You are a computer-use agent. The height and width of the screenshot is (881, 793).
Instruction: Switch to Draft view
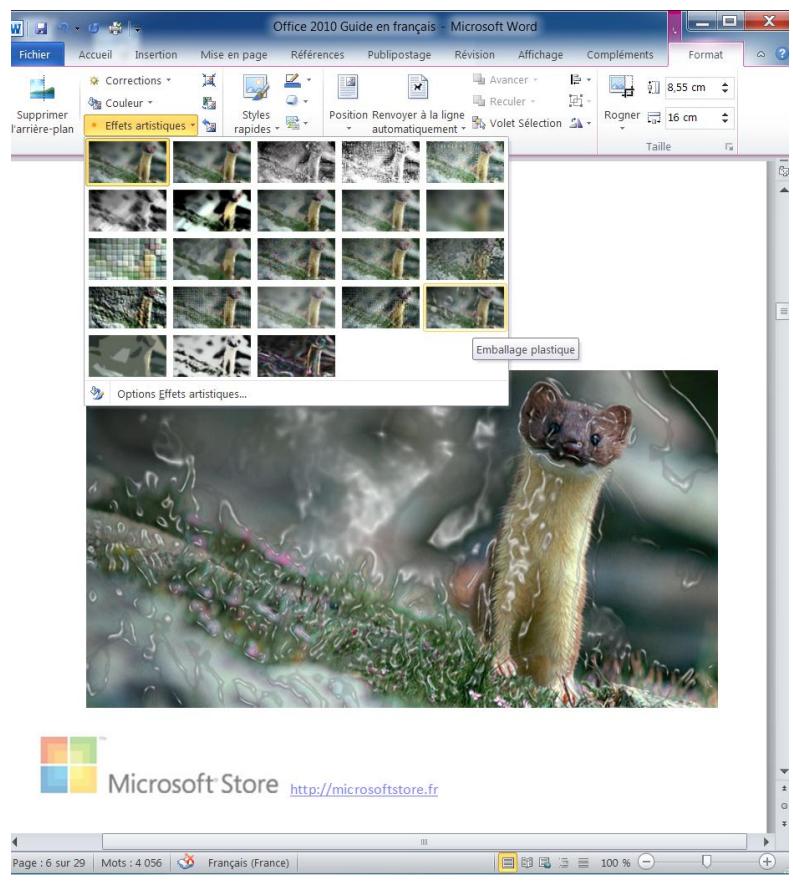point(583,862)
